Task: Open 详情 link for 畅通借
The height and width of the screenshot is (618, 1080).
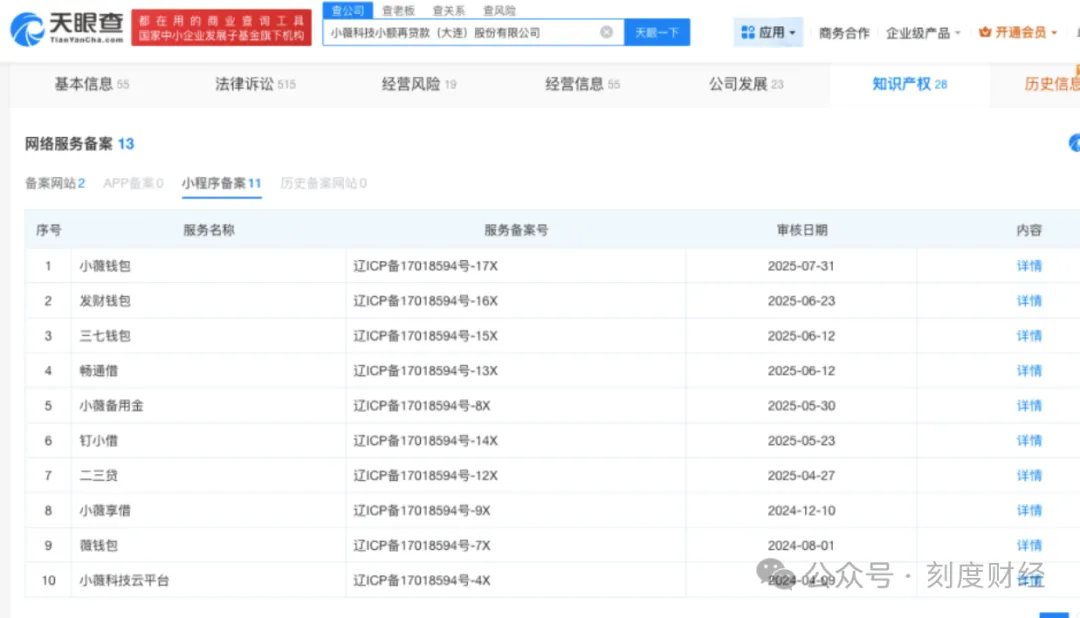Action: coord(1029,371)
